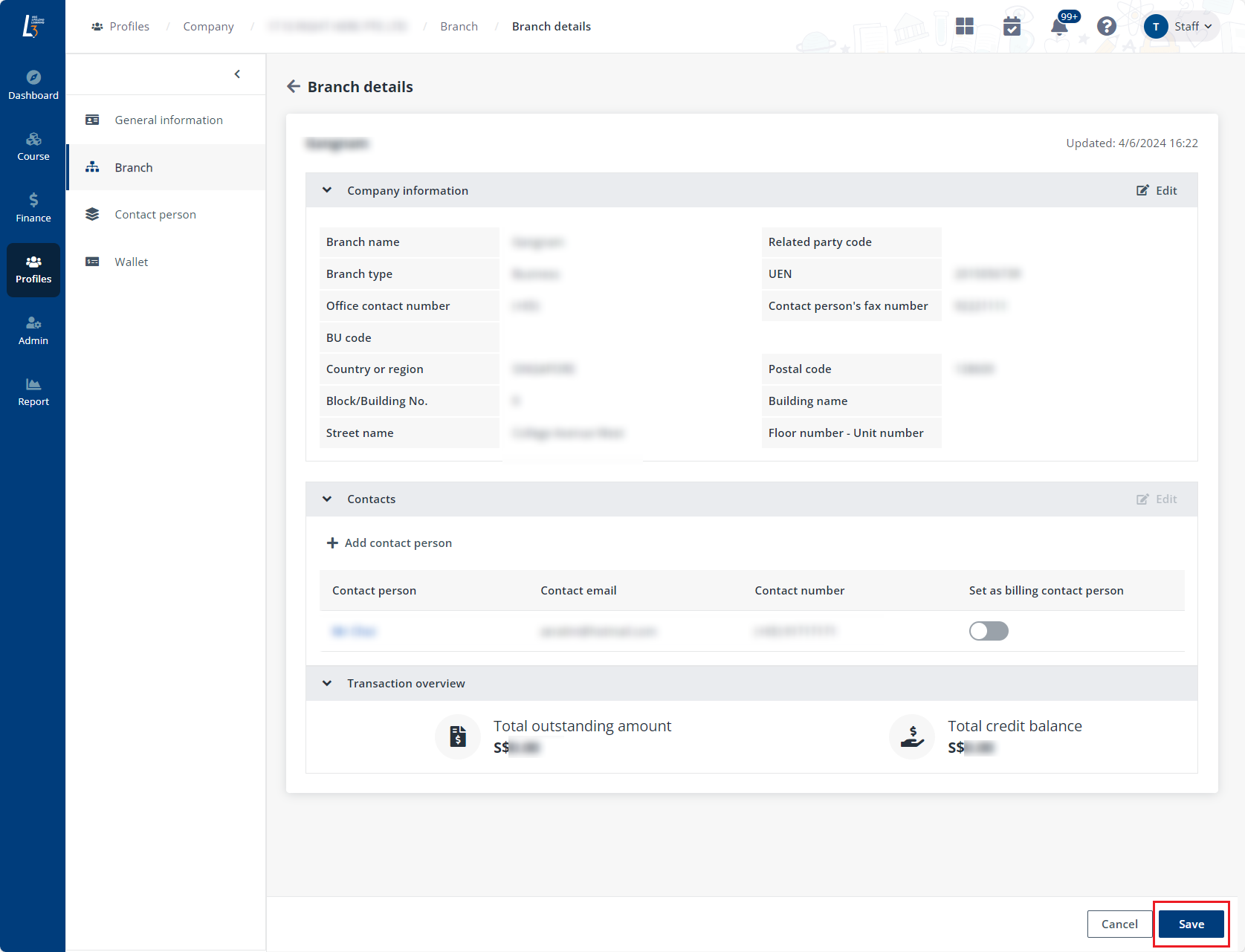Collapse the Company information section
This screenshot has height=952, width=1245.
[327, 190]
